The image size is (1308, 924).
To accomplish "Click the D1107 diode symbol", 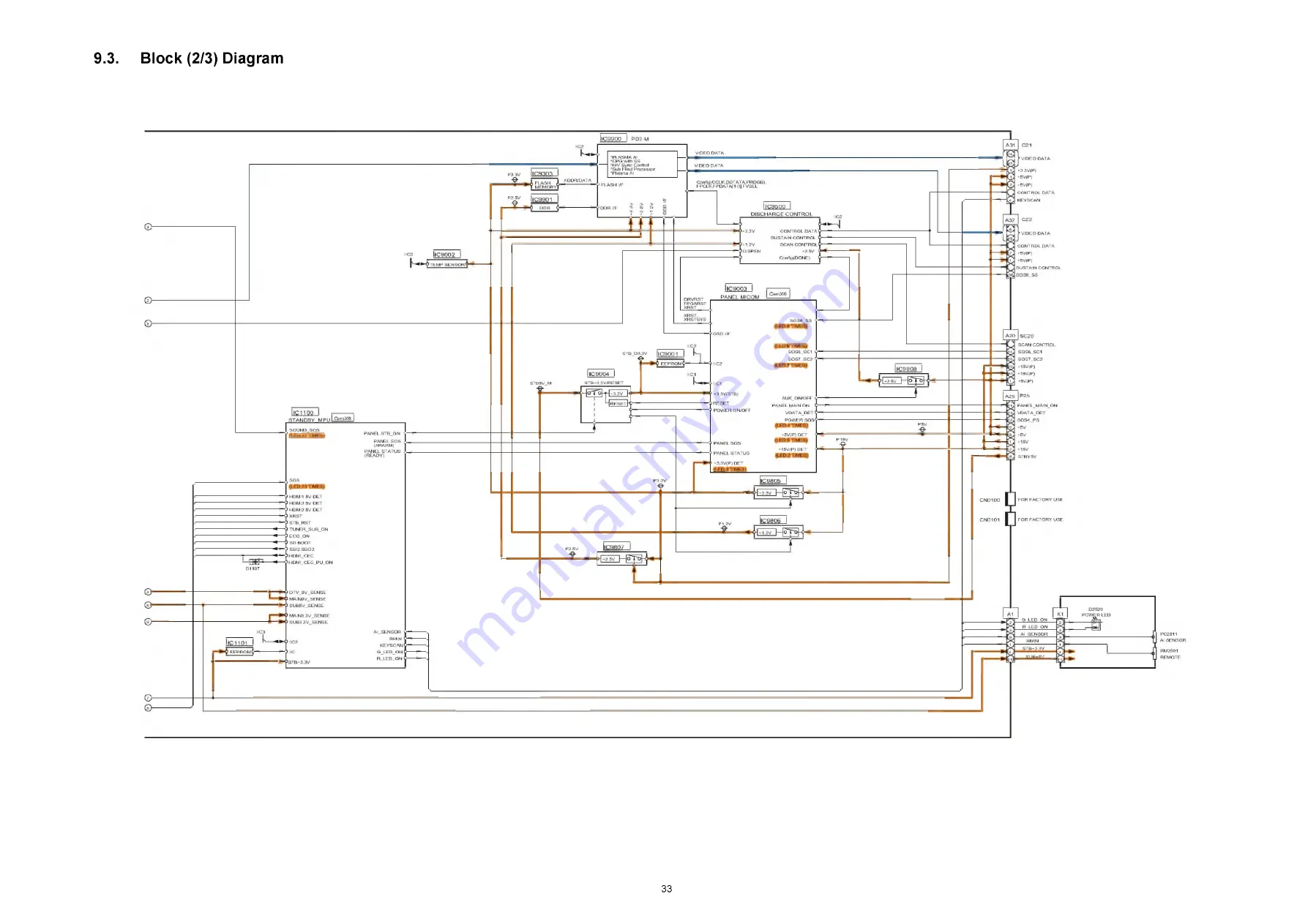I will click(254, 562).
